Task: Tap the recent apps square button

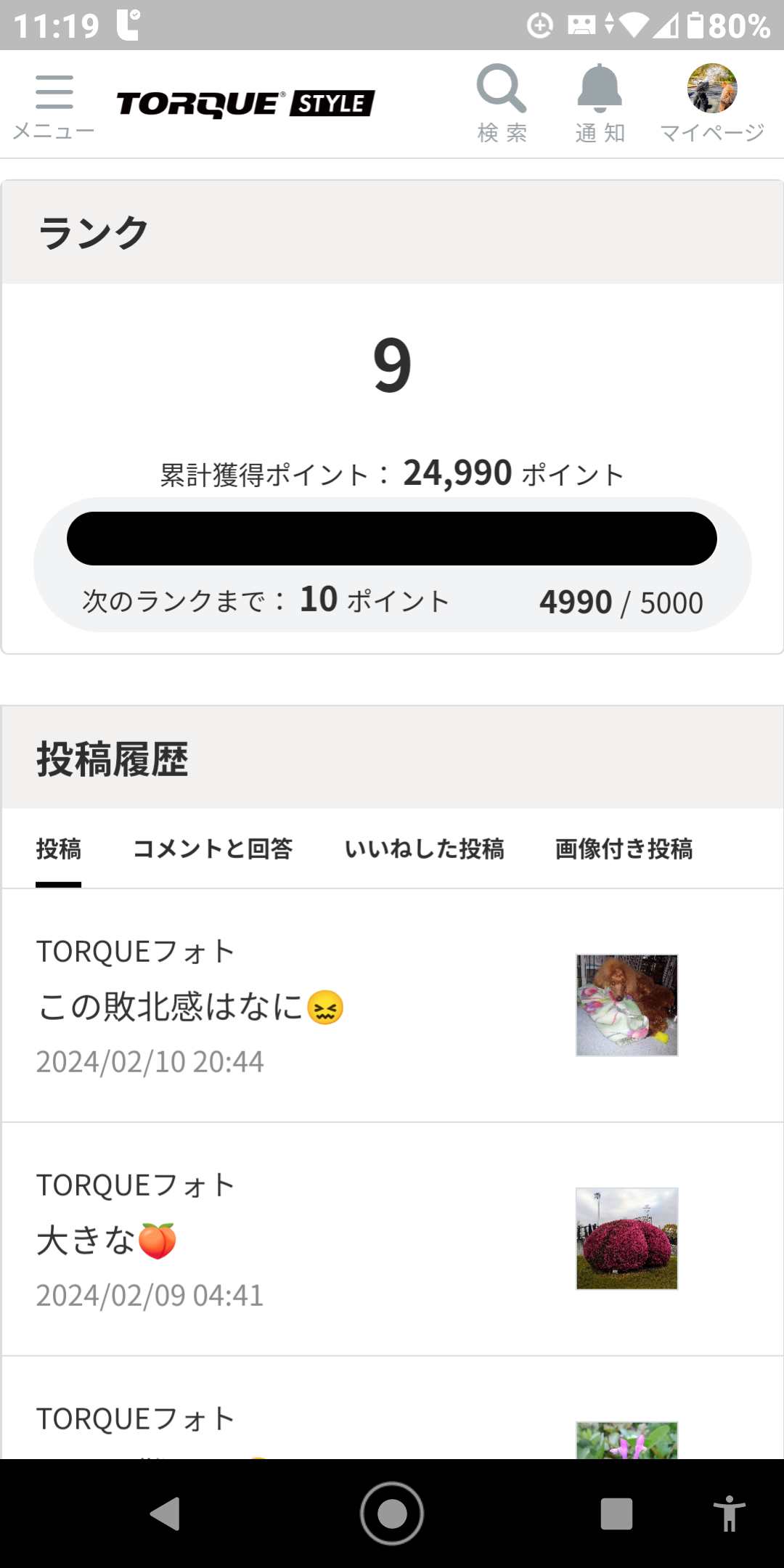Action: point(616,1514)
